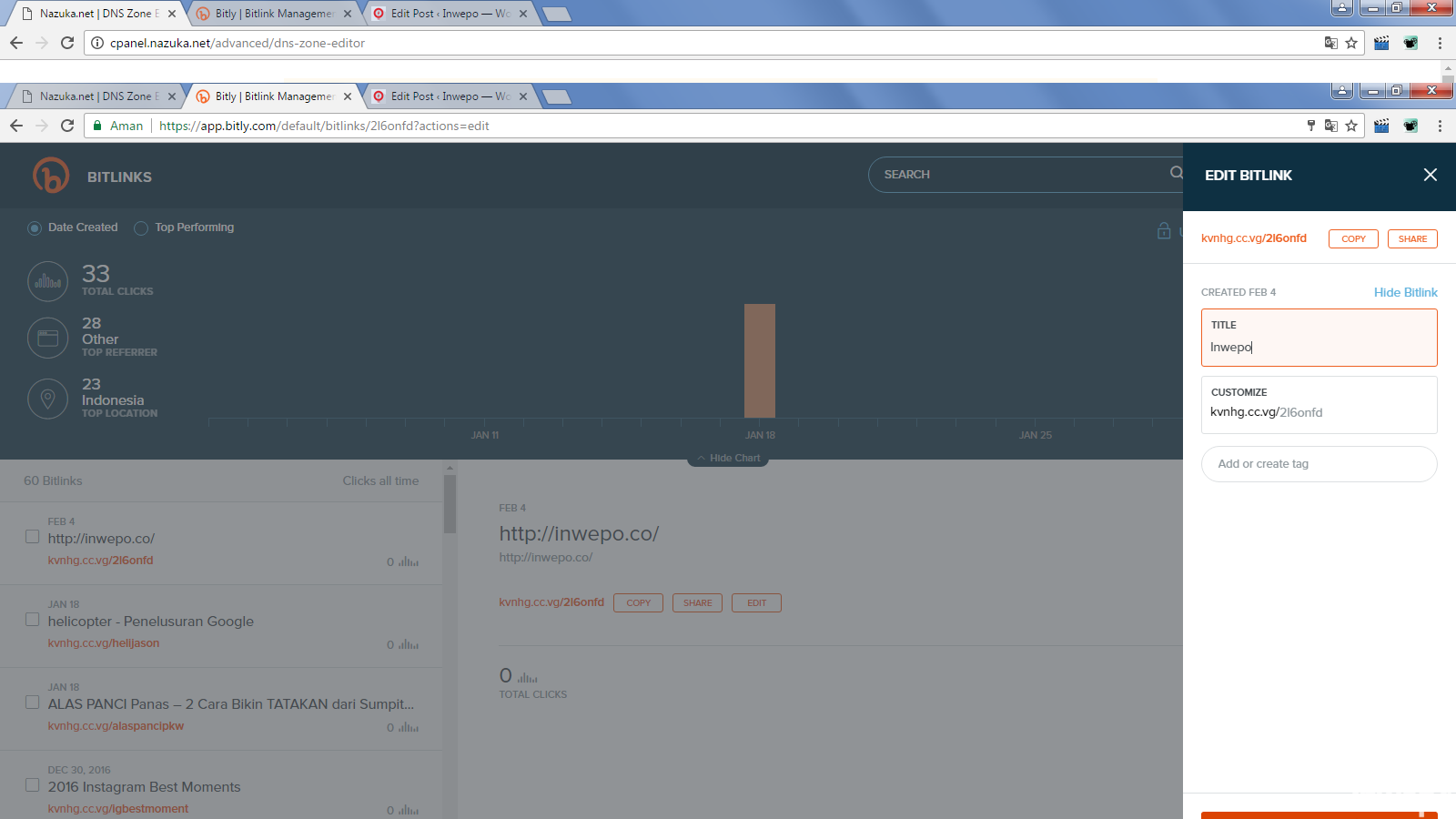Image resolution: width=1456 pixels, height=819 pixels.
Task: Select the Date Created radio option
Action: [x=35, y=227]
